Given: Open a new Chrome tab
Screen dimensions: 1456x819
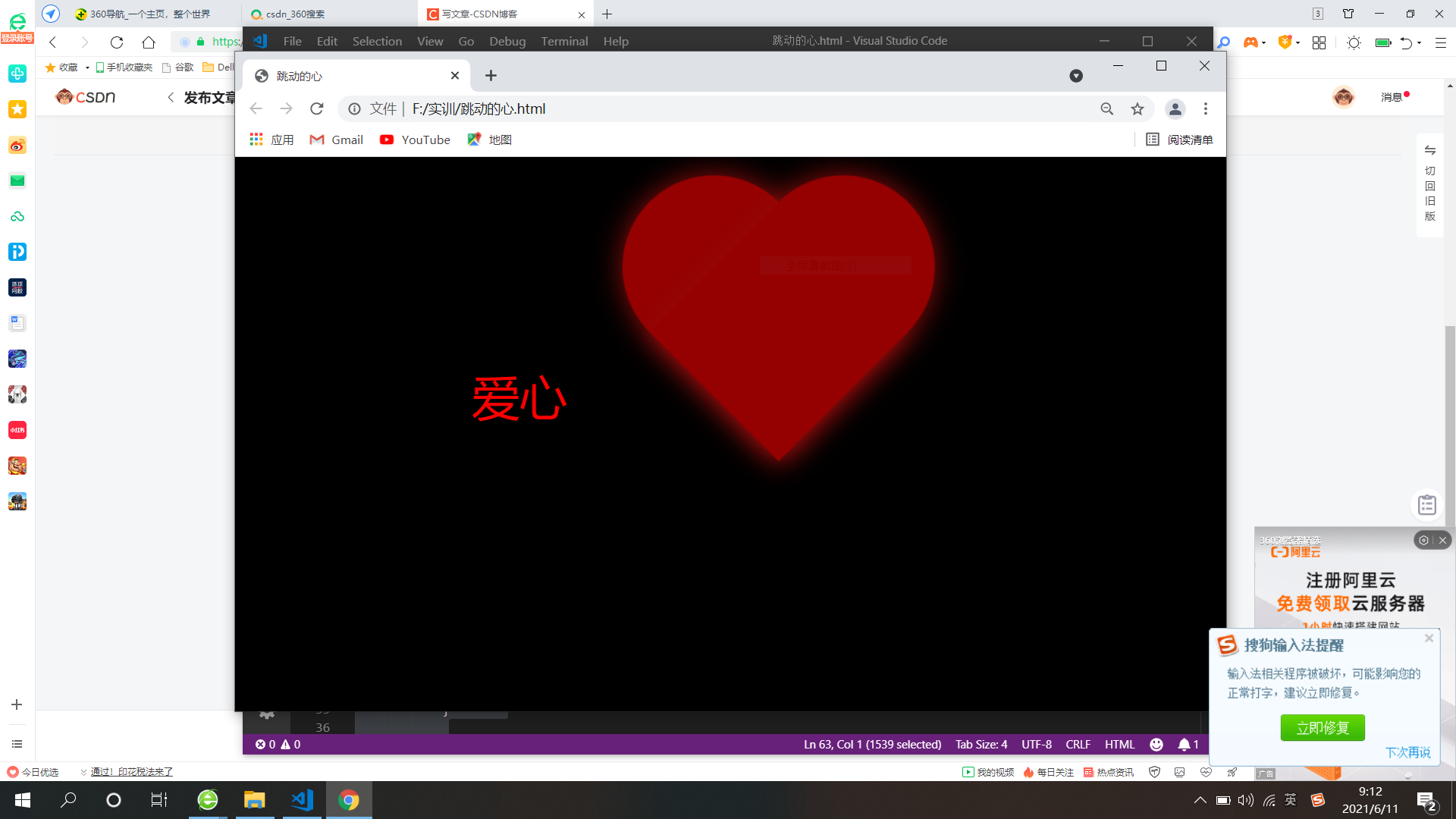Looking at the screenshot, I should [491, 76].
